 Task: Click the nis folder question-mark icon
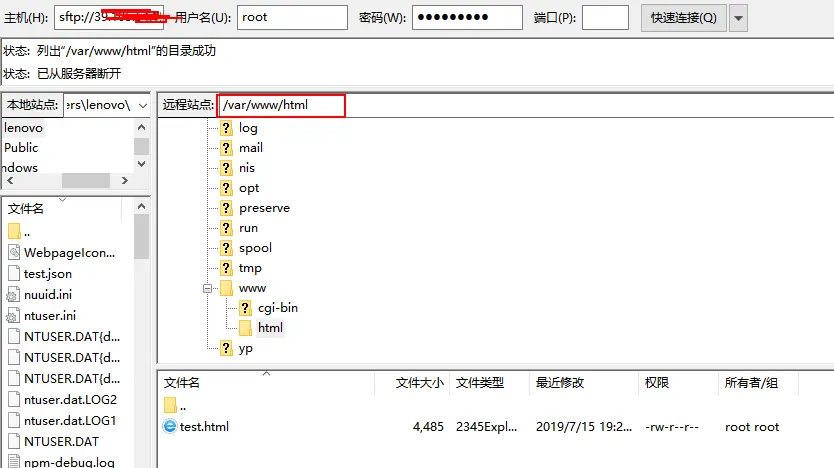coord(227,168)
